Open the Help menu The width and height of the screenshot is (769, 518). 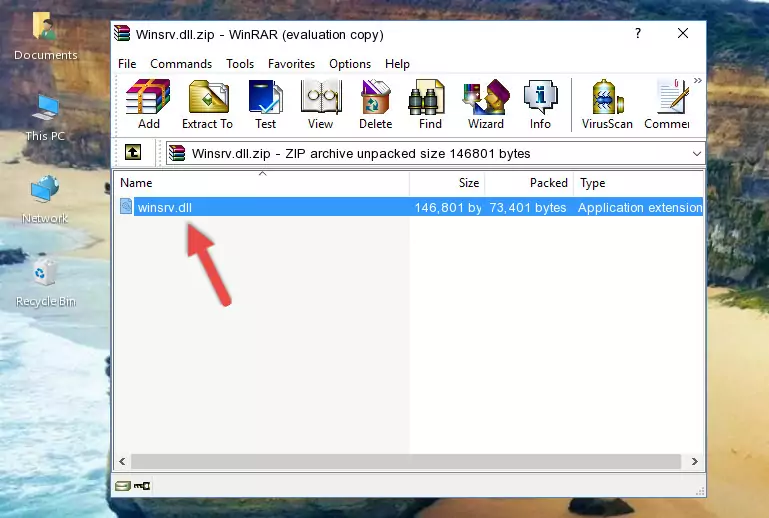coord(397,64)
